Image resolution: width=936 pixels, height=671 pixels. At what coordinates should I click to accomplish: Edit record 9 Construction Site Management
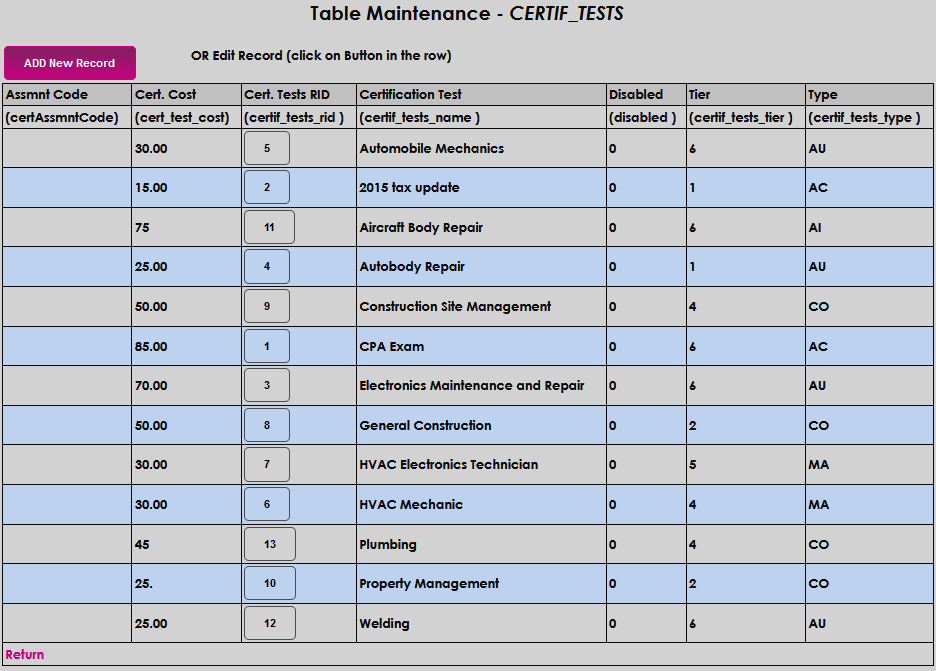(267, 306)
